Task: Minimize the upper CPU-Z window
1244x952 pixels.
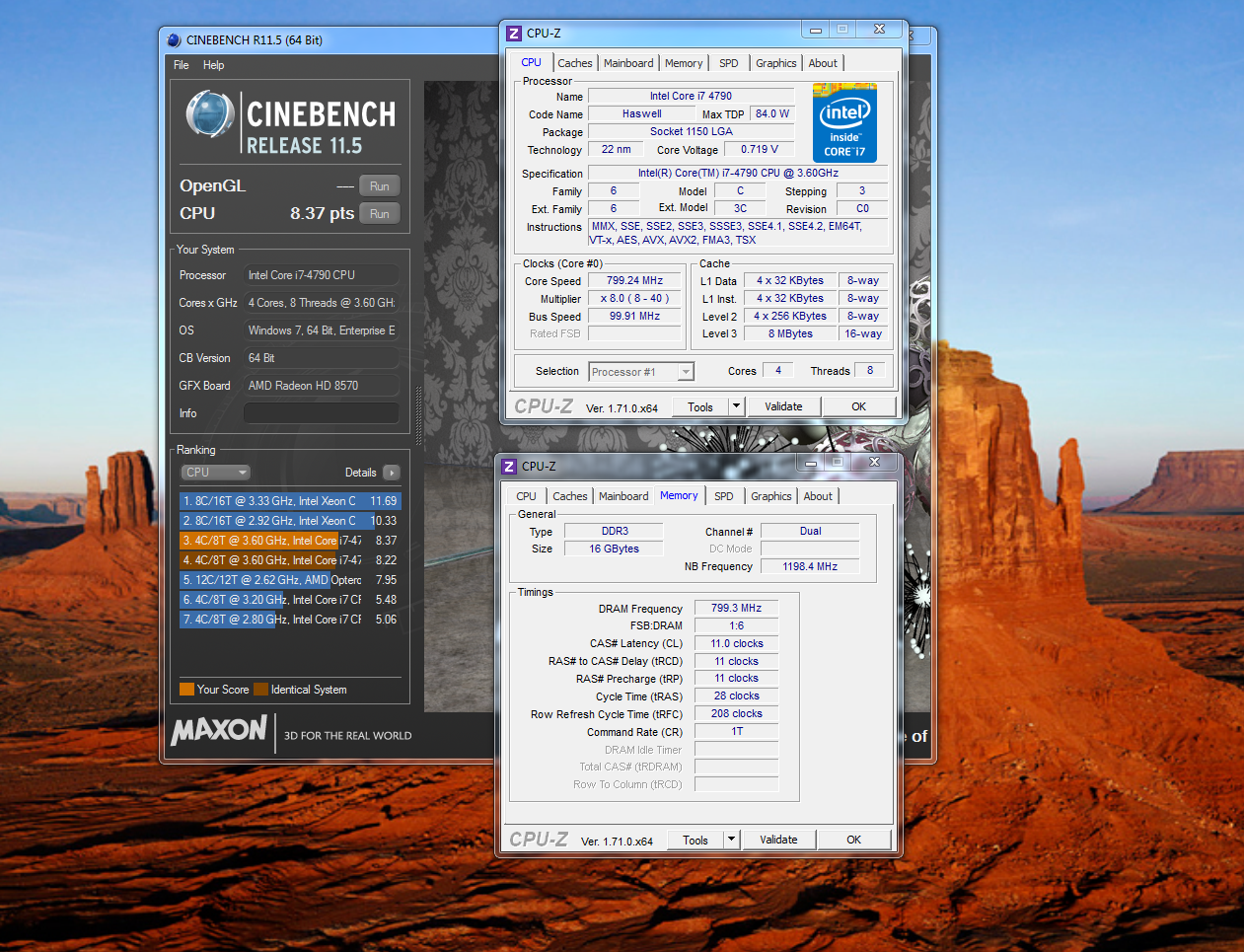Action: 816,30
